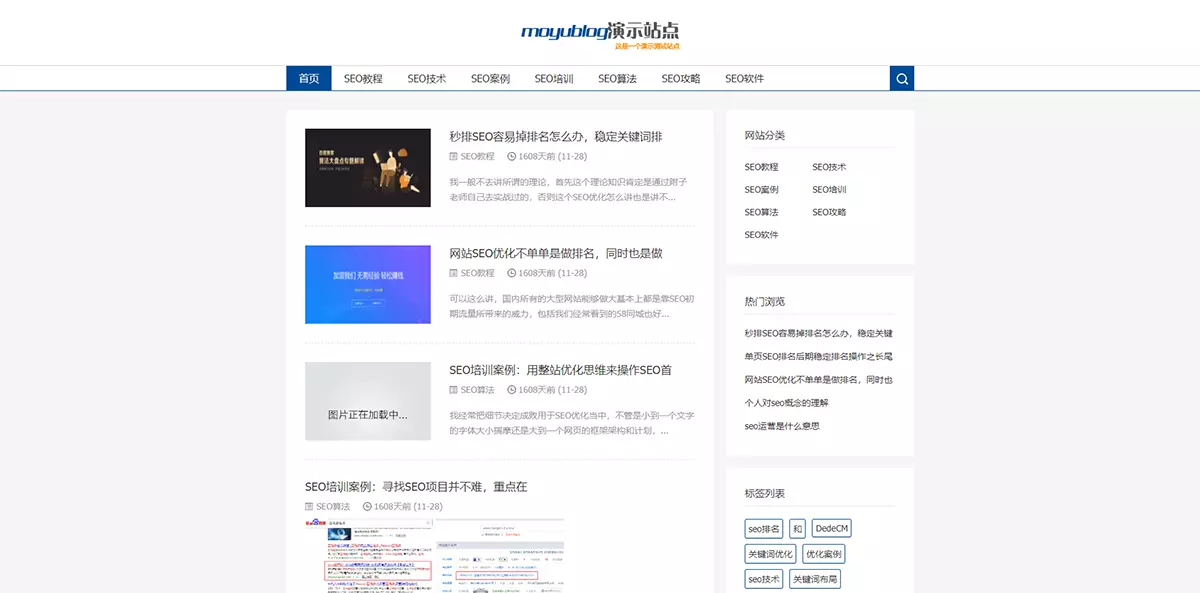
Task: Select SEO攻略 in 网站分类 sidebar
Action: [829, 212]
